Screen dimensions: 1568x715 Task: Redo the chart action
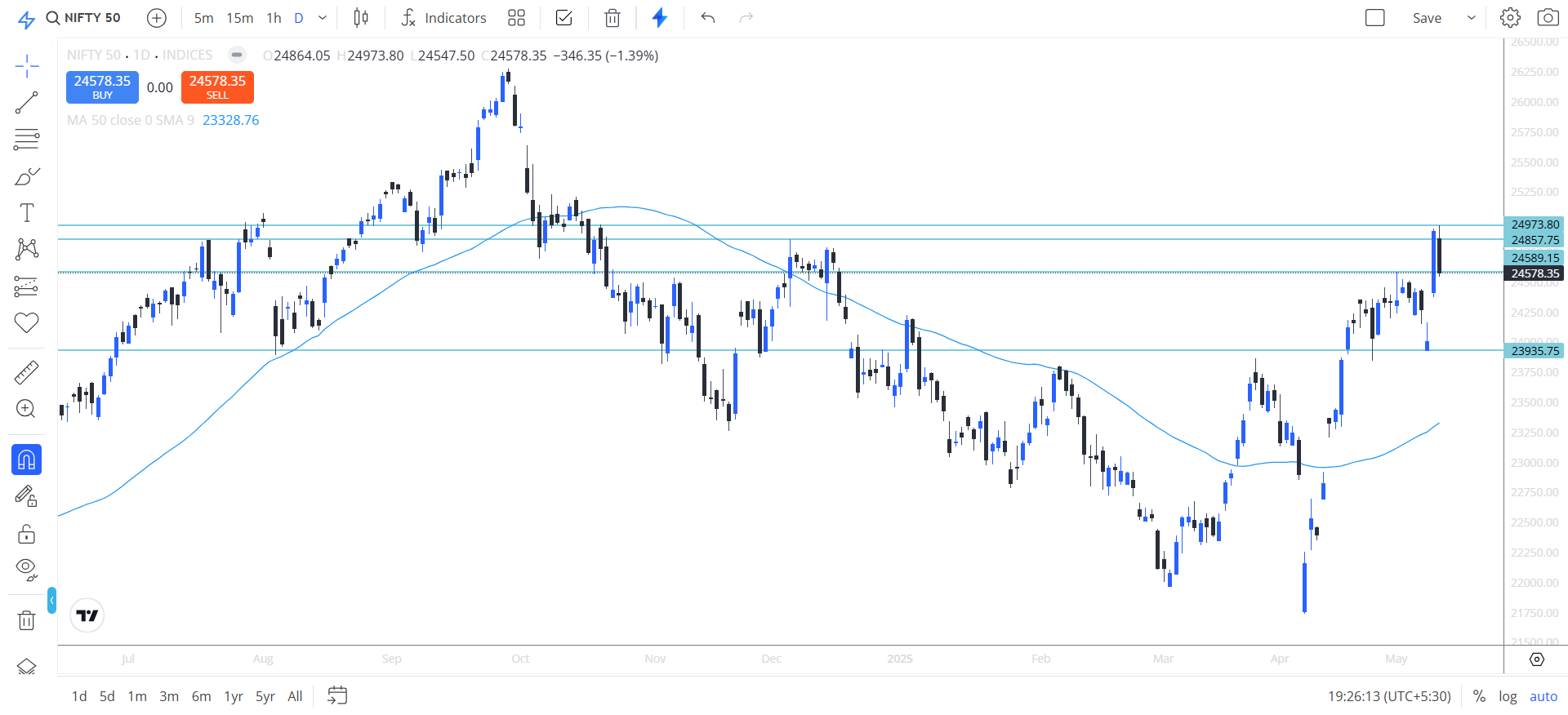click(x=746, y=18)
